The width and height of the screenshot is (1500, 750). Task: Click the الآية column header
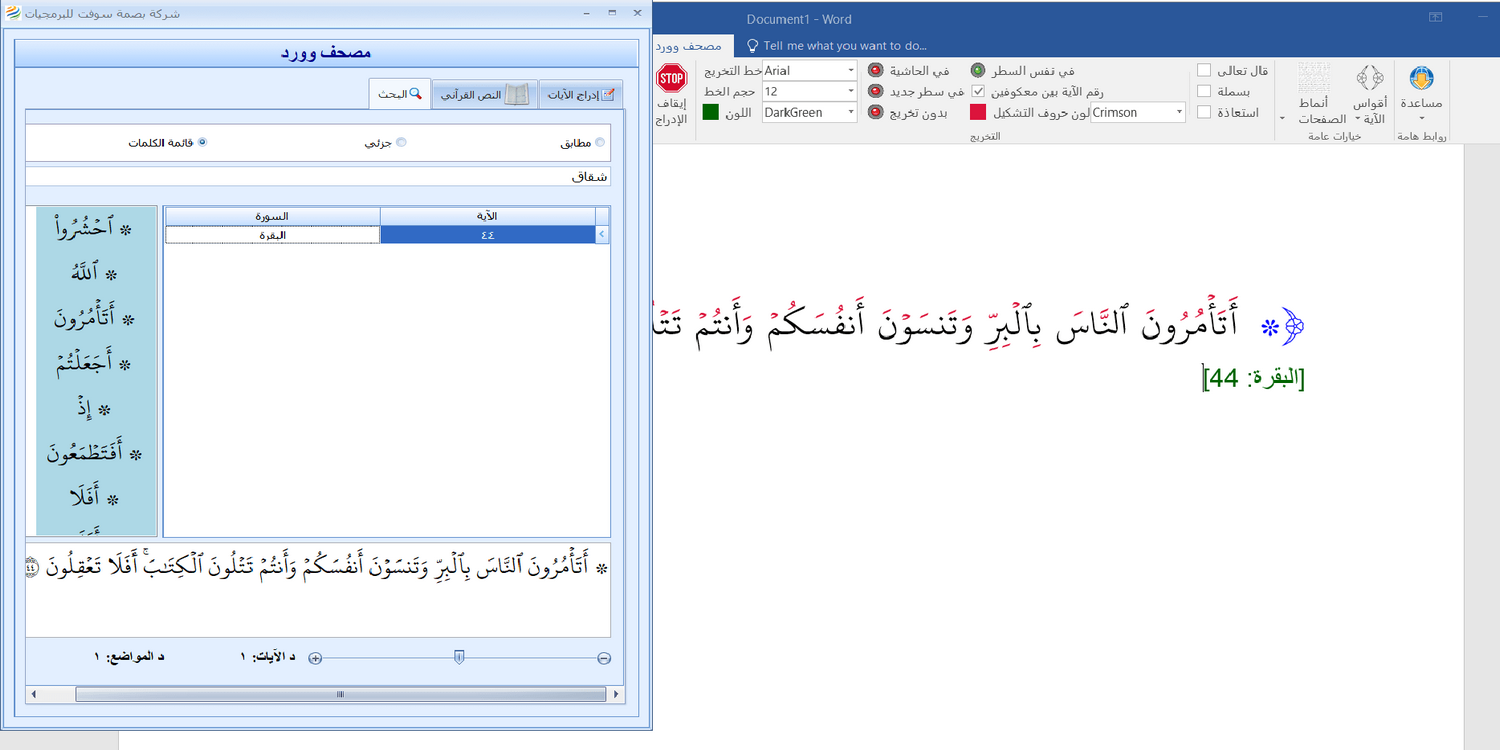tap(488, 216)
